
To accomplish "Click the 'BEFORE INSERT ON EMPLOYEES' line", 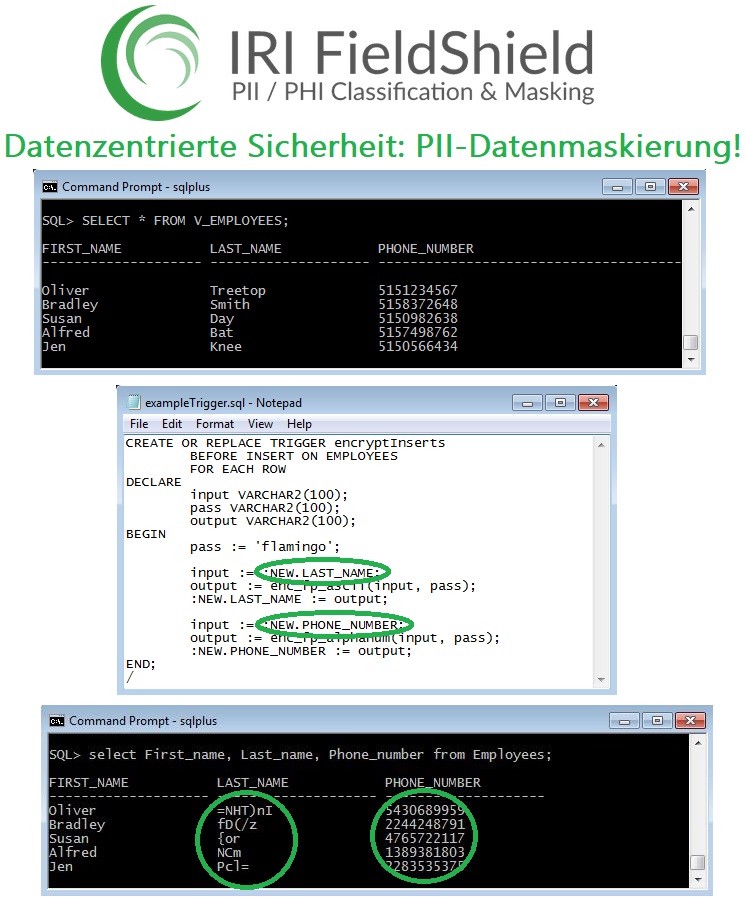I will click(294, 456).
